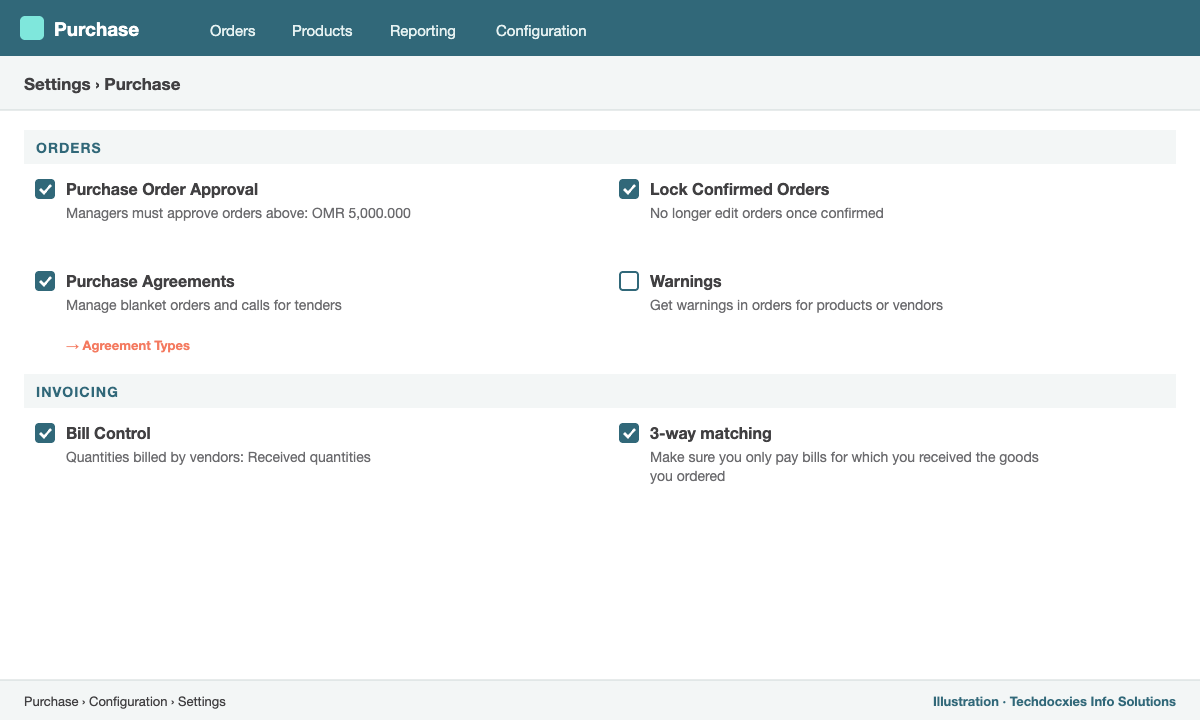Open the Purchase app title in navbar
The height and width of the screenshot is (720, 1200).
(x=96, y=29)
